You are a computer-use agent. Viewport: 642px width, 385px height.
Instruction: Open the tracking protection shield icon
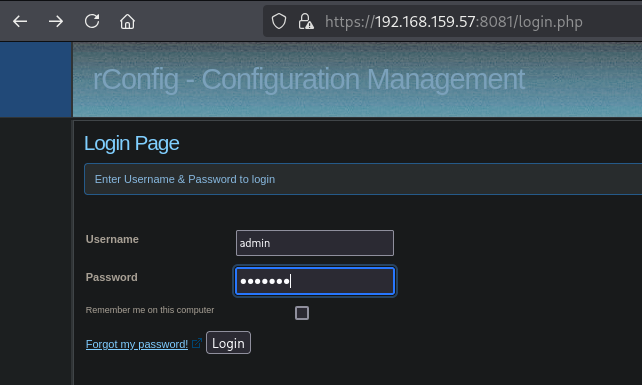click(279, 21)
